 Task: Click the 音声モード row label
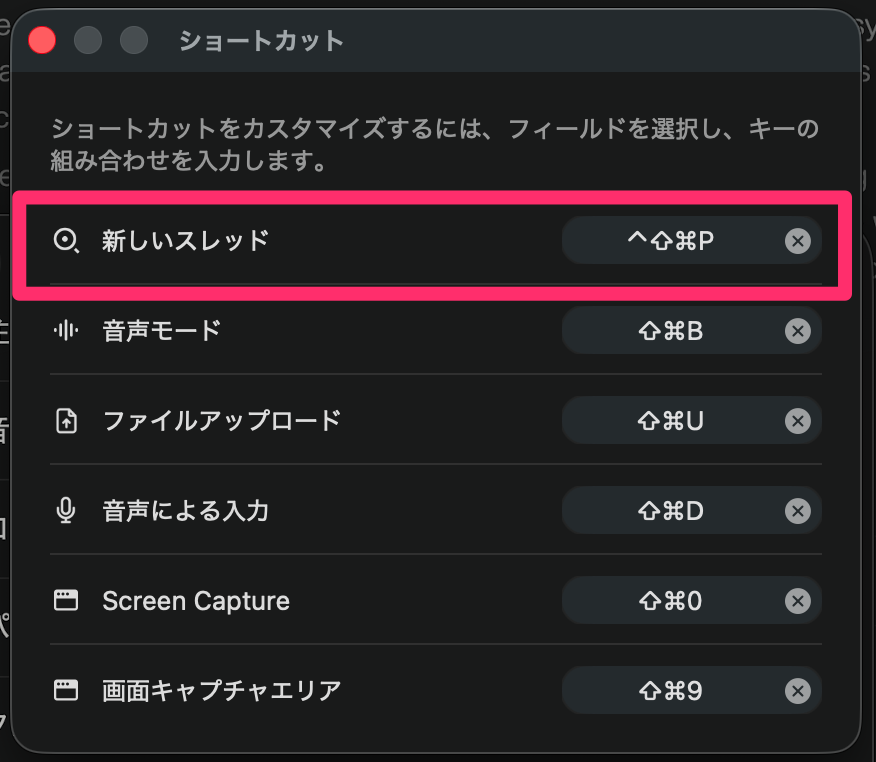161,331
